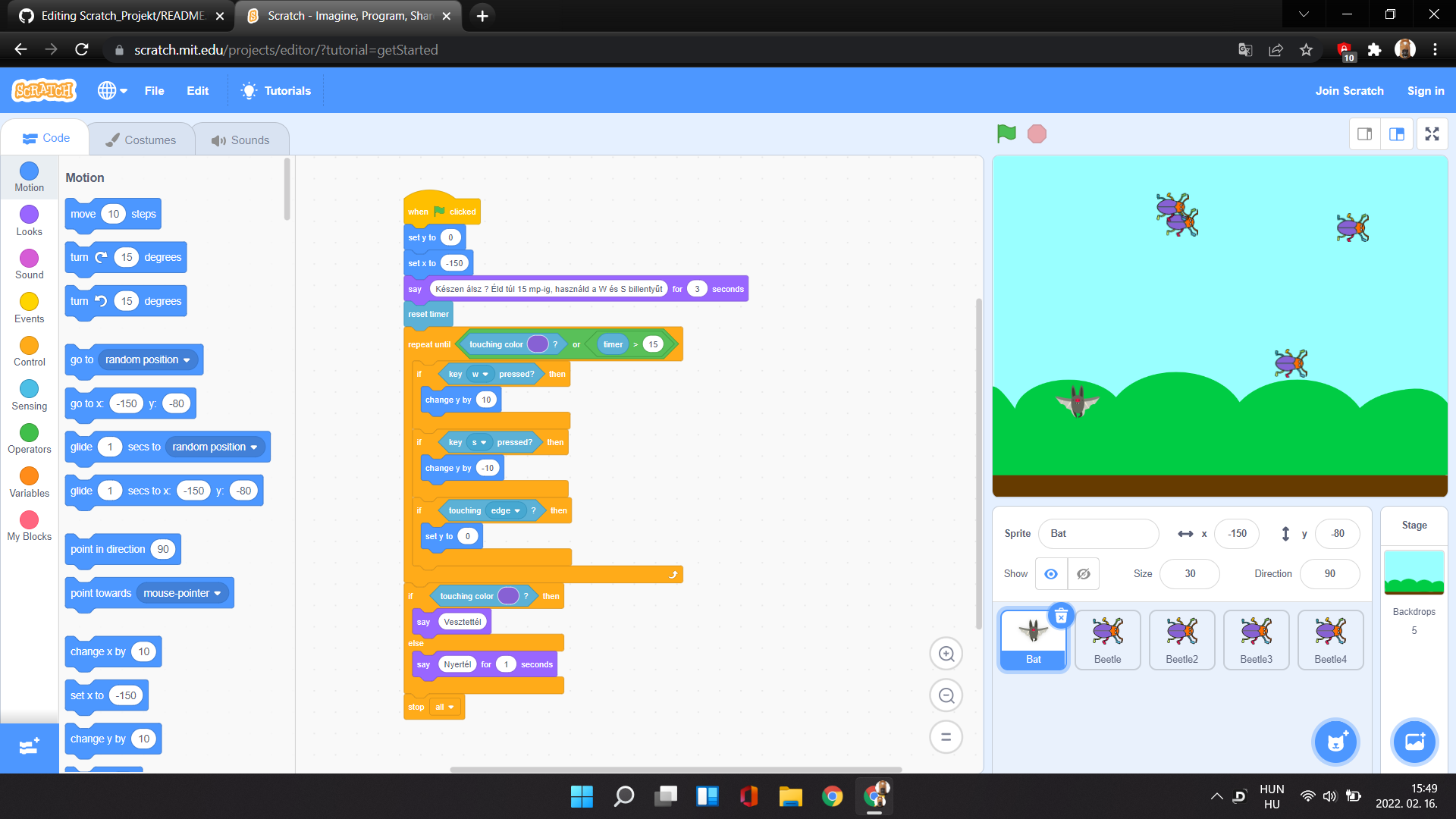Screen dimensions: 1456x819
Task: Select the Motion blocks category
Action: pos(28,177)
